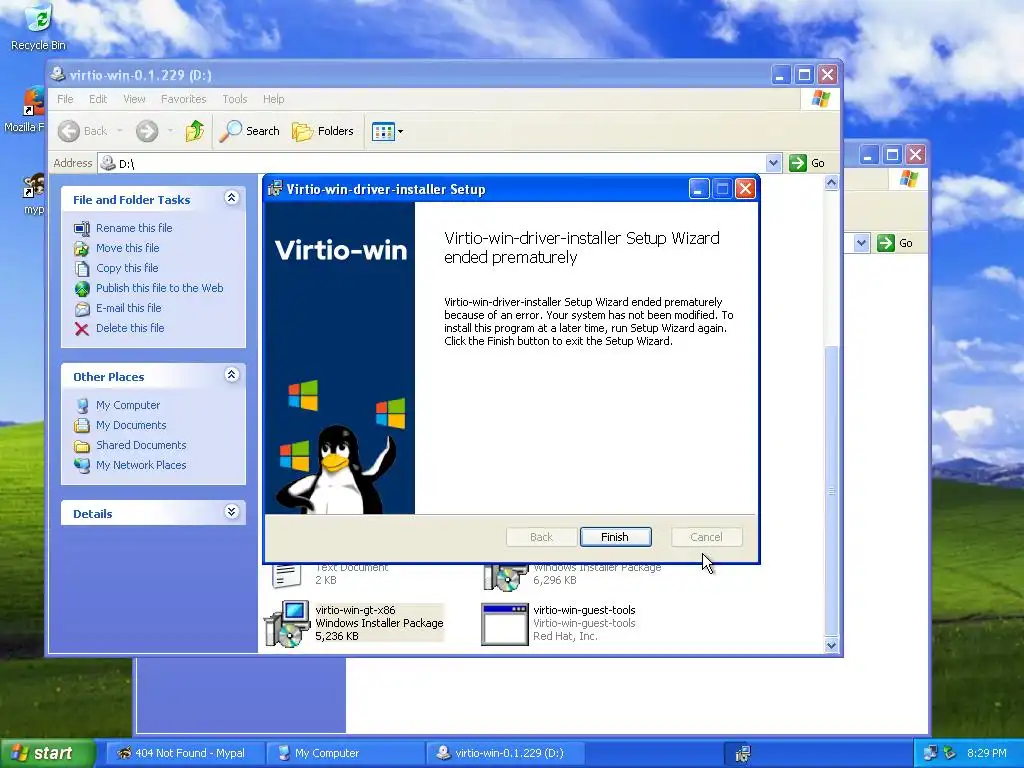Image resolution: width=1024 pixels, height=768 pixels.
Task: Click the address bar showing D:\
Action: click(x=432, y=163)
